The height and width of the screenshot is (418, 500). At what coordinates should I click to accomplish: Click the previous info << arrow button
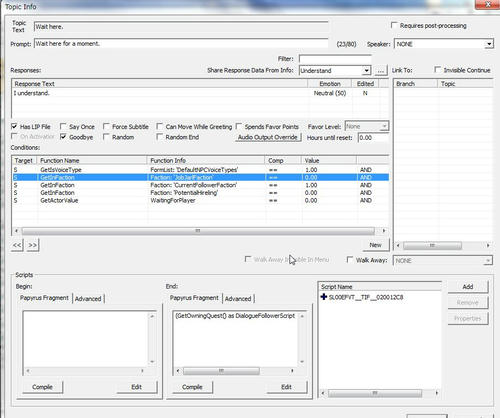tap(17, 245)
